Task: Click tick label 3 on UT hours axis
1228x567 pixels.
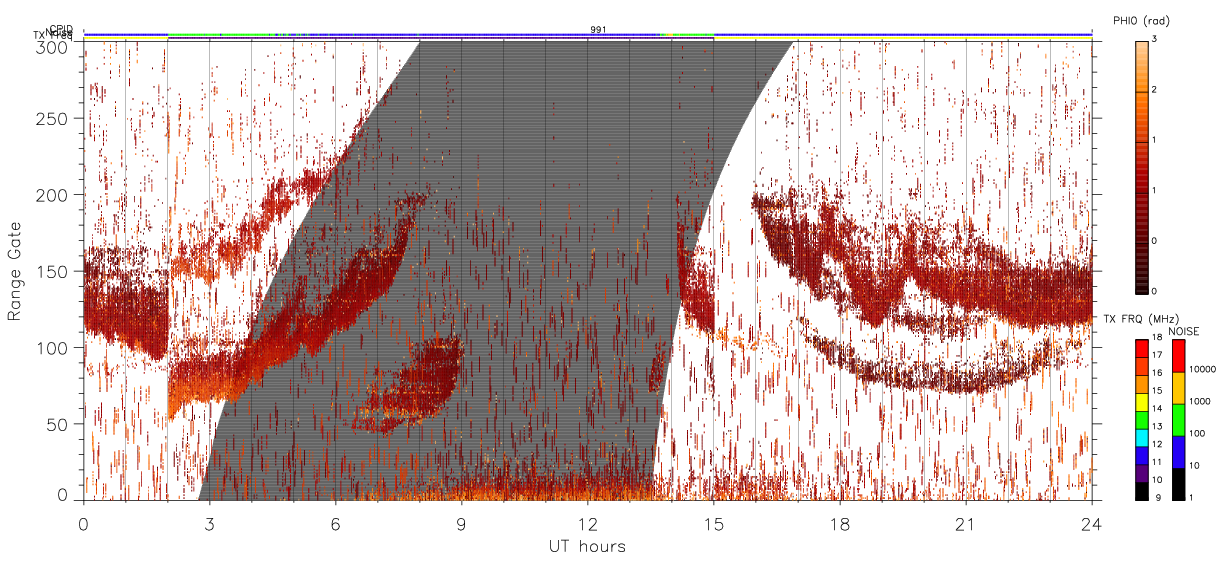Action: point(209,523)
